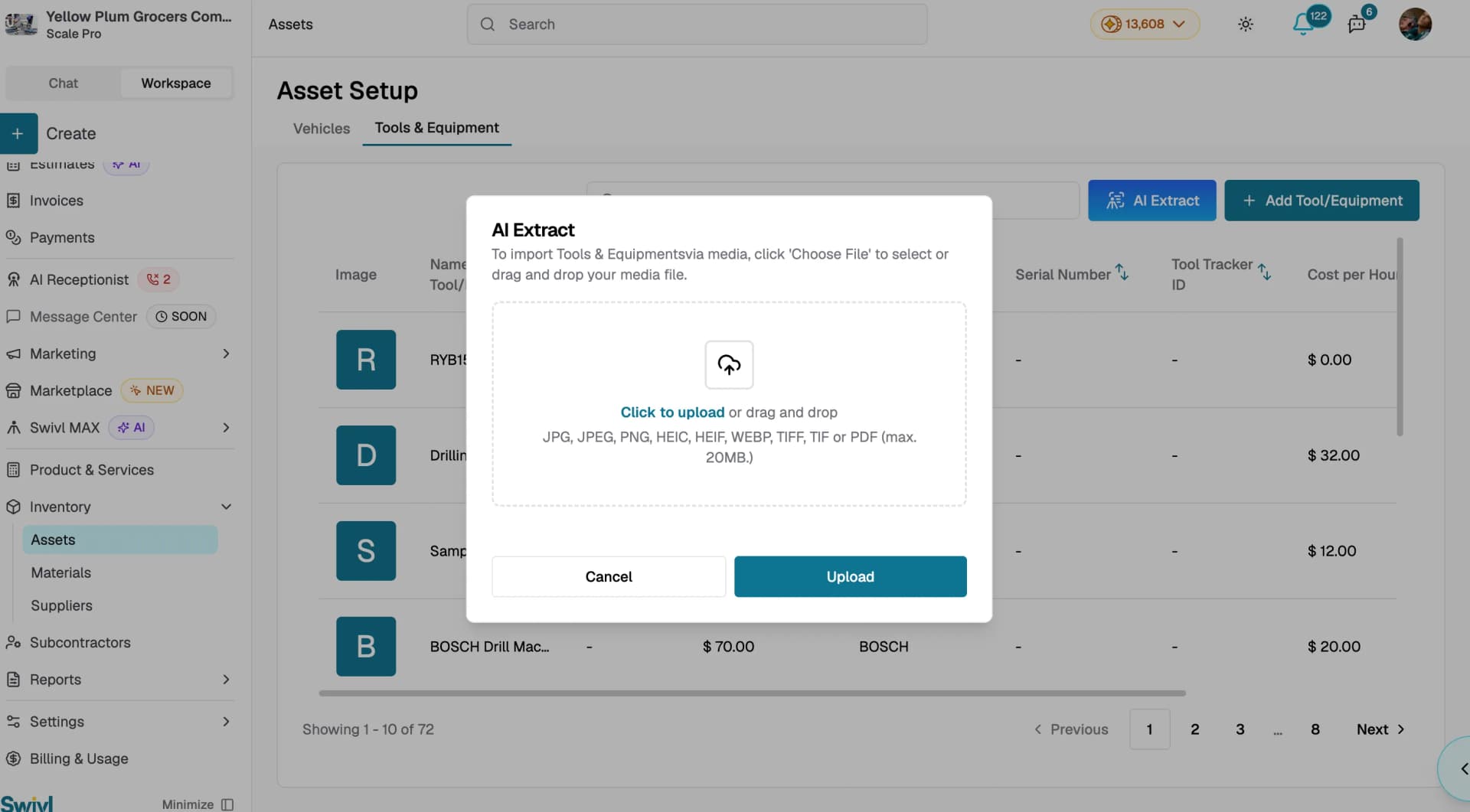The height and width of the screenshot is (812, 1470).
Task: Click the Cancel button
Action: point(609,576)
